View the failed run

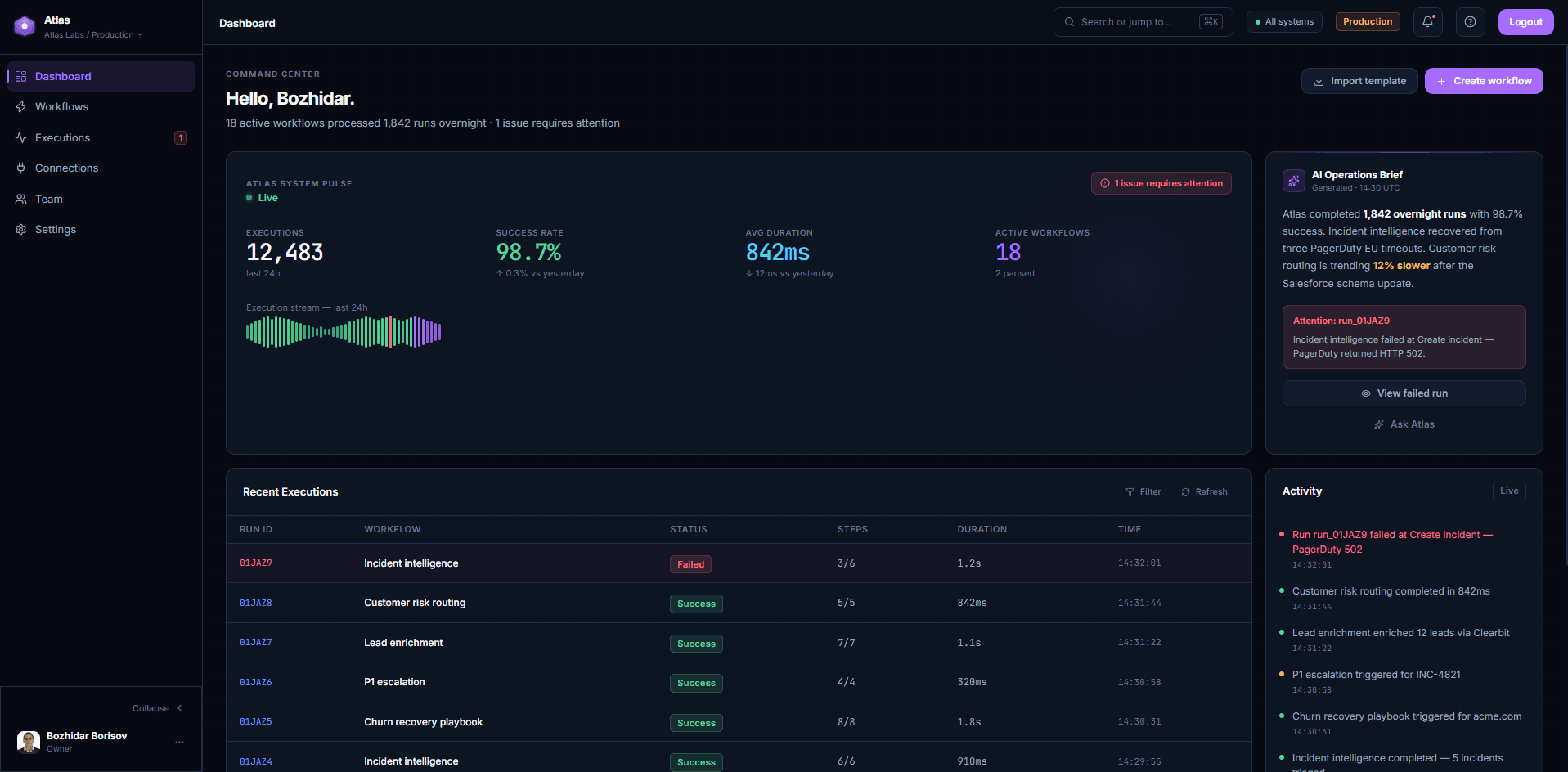(1404, 393)
